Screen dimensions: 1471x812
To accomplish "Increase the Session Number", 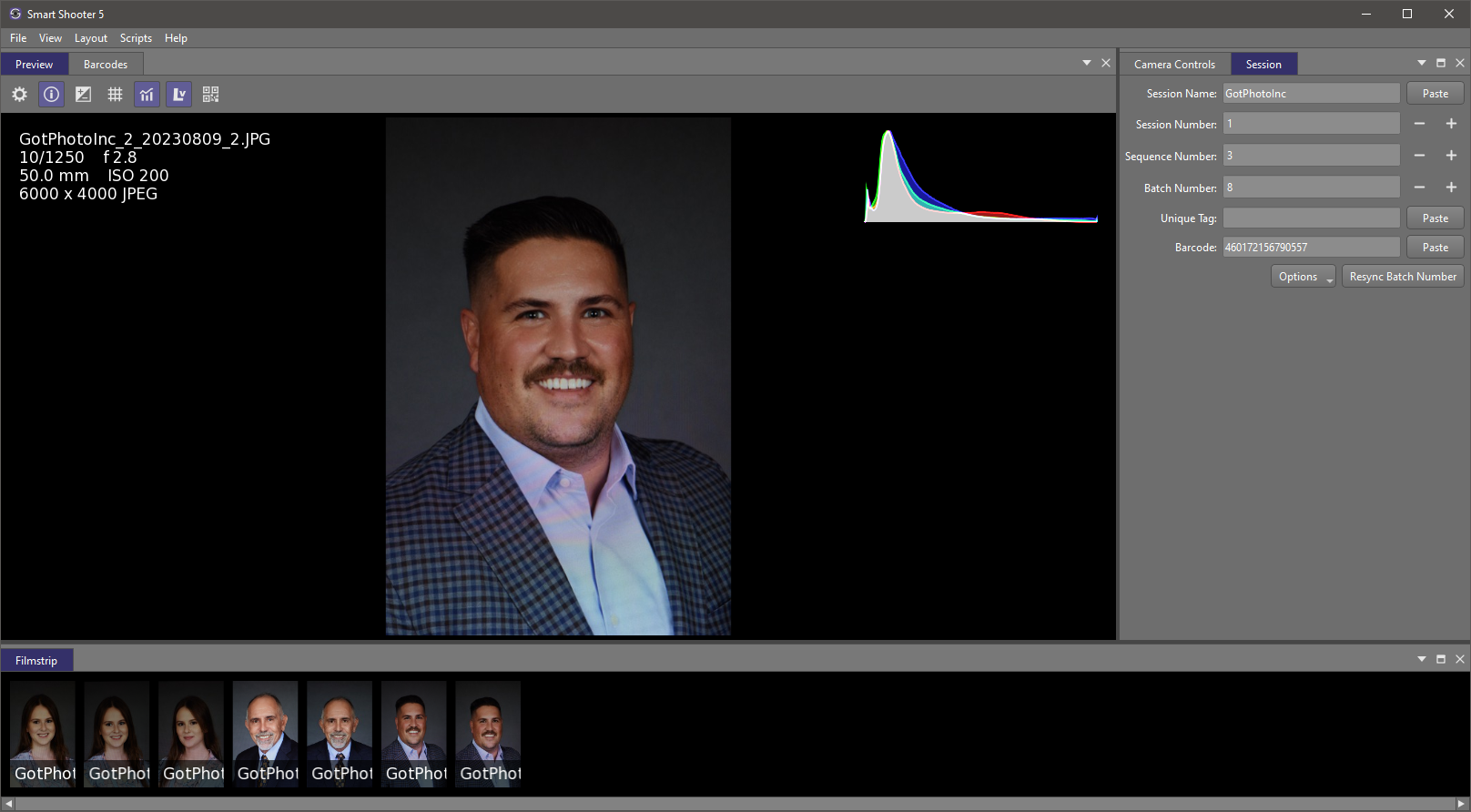I will point(1451,124).
